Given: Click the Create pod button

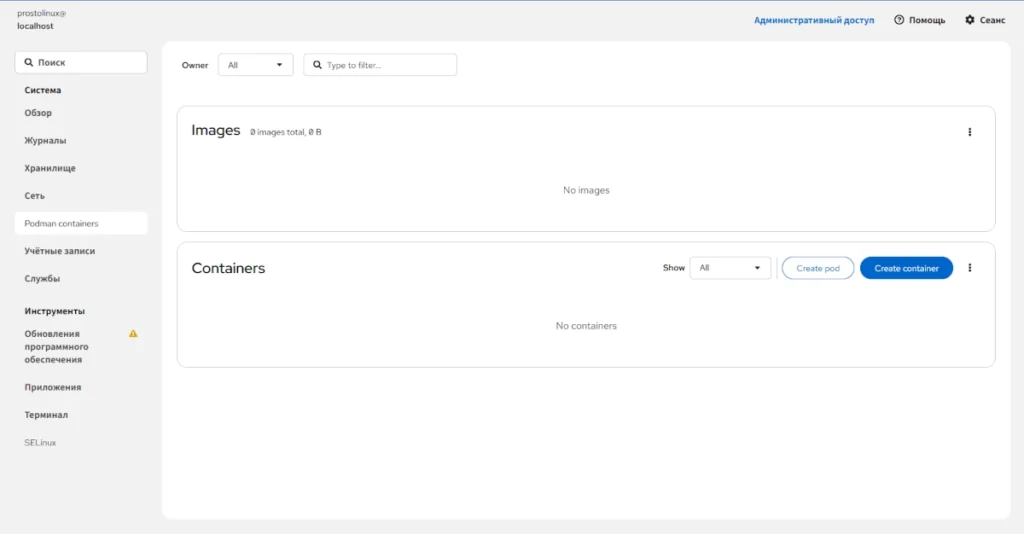Looking at the screenshot, I should (x=818, y=268).
